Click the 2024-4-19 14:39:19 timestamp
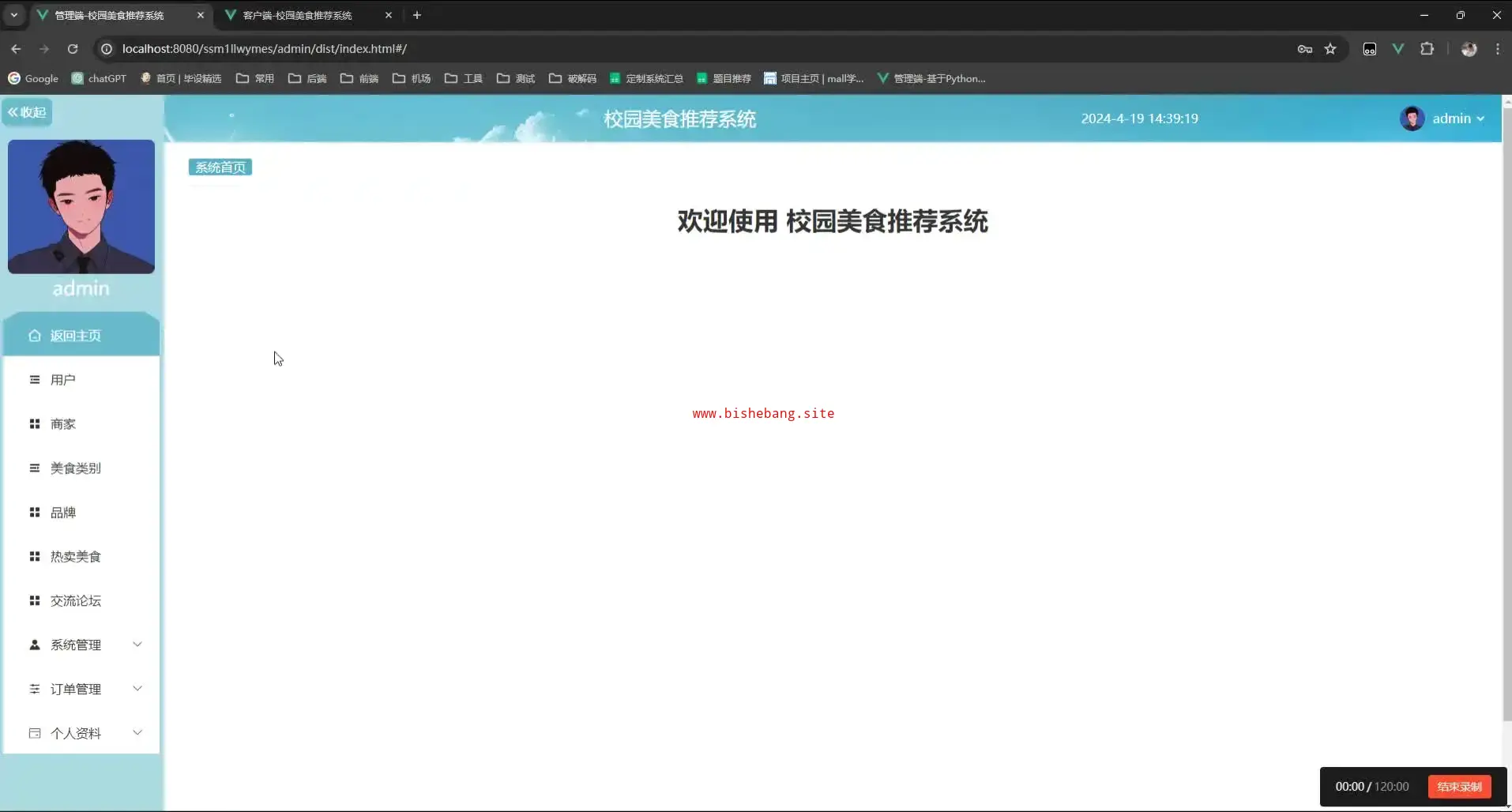Viewport: 1512px width, 812px height. tap(1139, 118)
